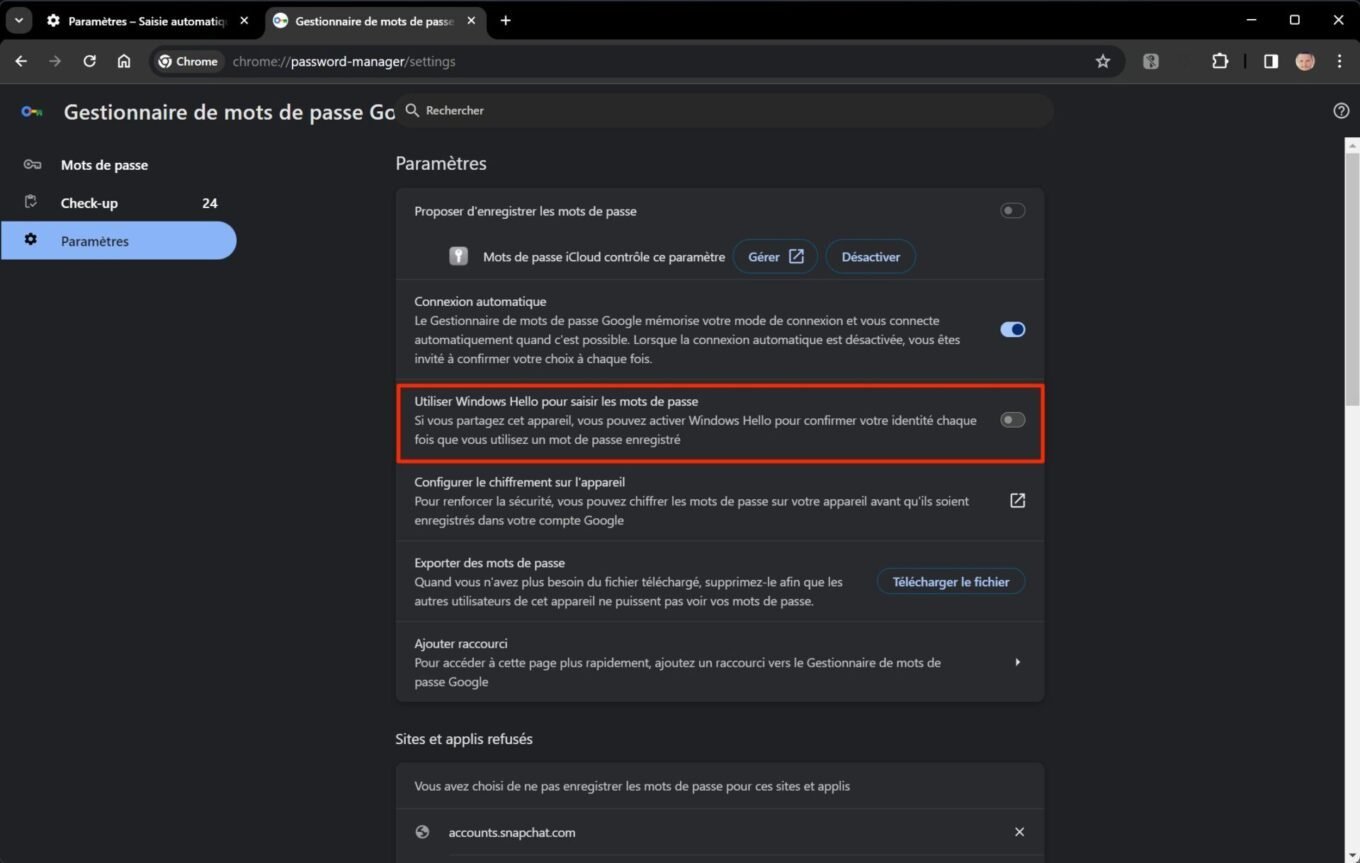1360x863 pixels.
Task: Close the Gestionnaire de mots de passe tab
Action: click(471, 20)
